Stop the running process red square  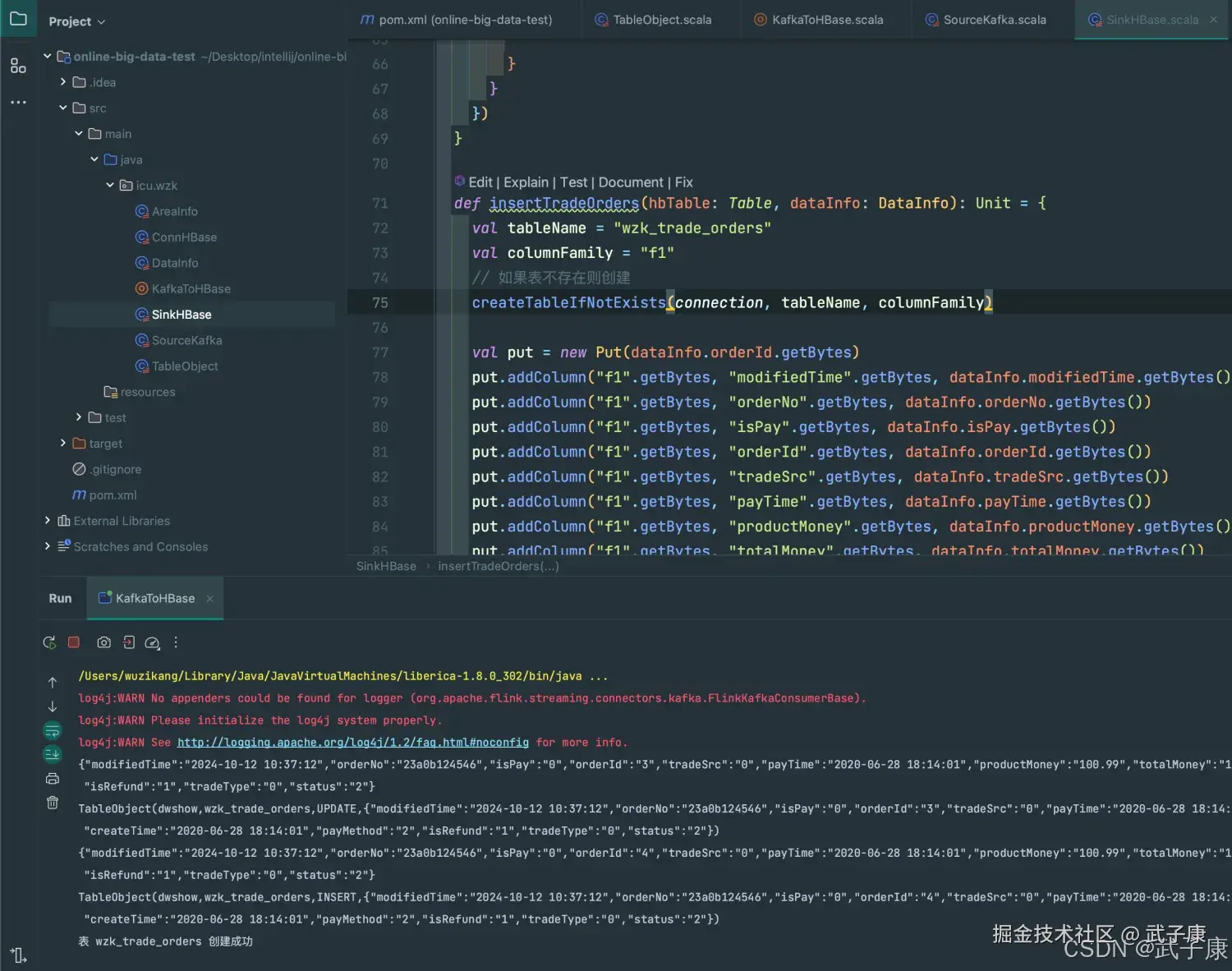74,642
